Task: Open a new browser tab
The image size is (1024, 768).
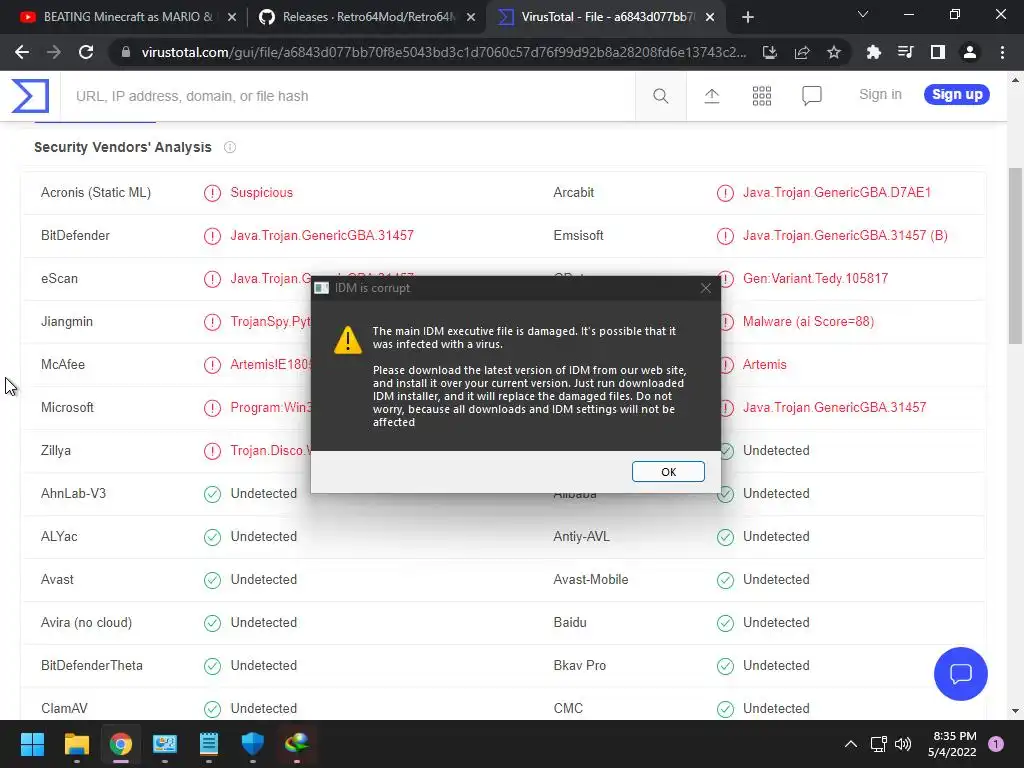Action: (x=748, y=18)
